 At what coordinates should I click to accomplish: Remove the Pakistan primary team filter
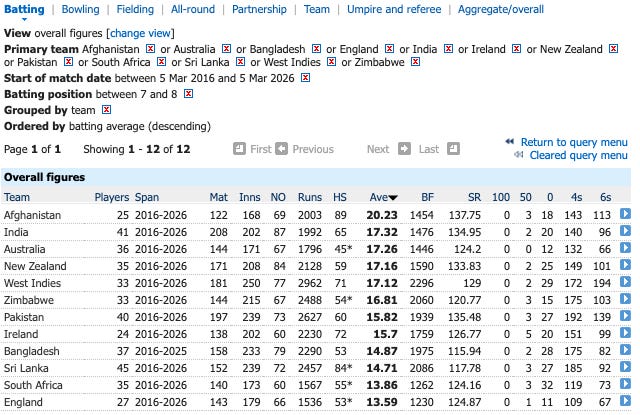[x=69, y=62]
